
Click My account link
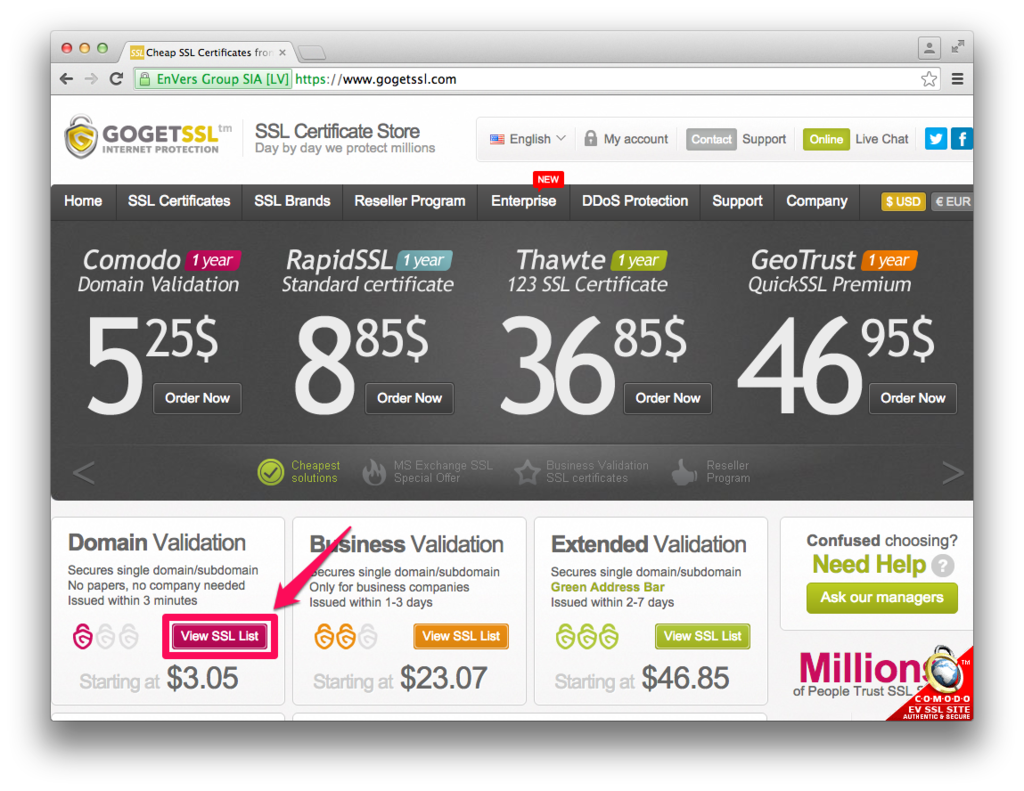[635, 139]
